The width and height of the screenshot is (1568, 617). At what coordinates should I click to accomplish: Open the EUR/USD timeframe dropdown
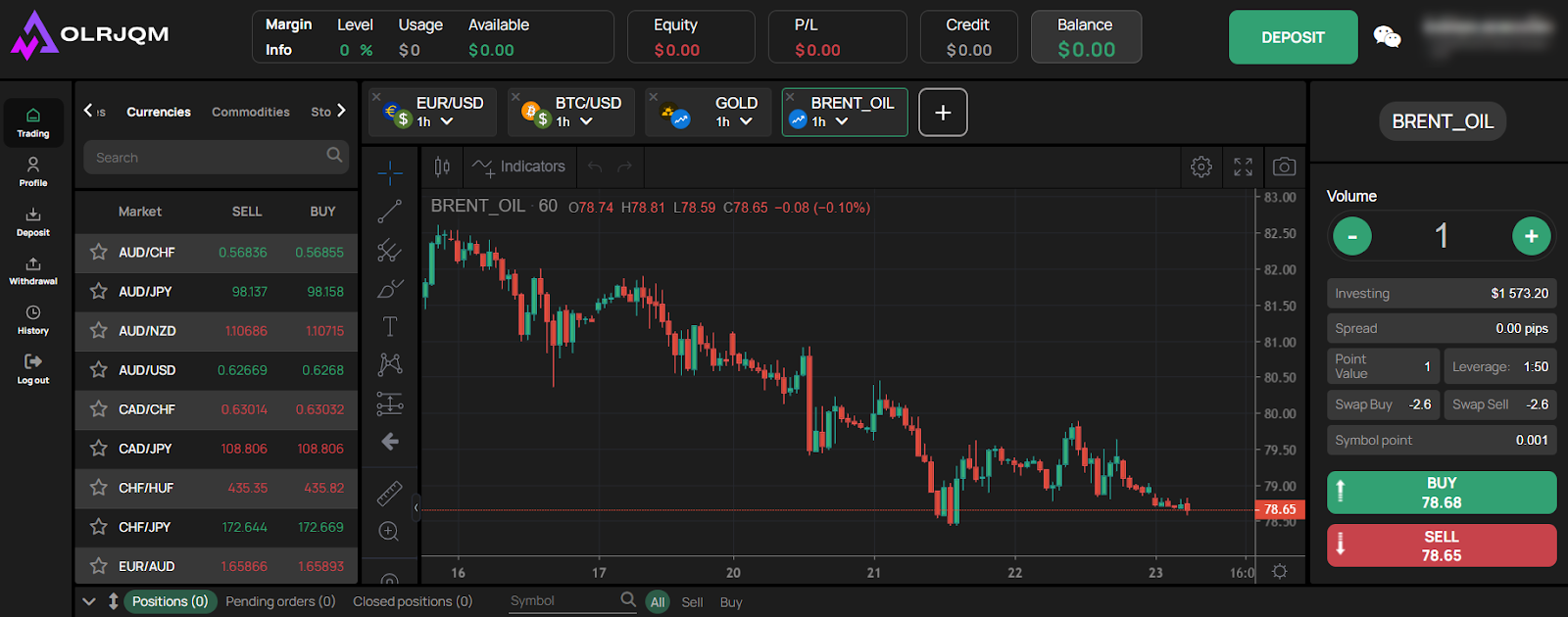447,122
